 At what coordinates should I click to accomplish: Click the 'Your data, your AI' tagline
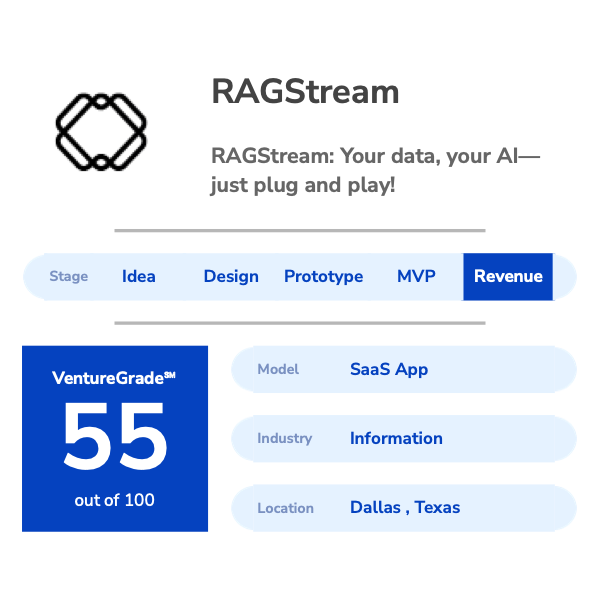point(375,170)
